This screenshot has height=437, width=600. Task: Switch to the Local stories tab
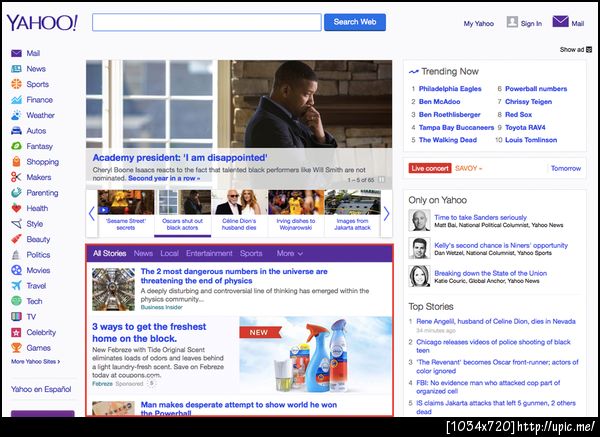170,253
